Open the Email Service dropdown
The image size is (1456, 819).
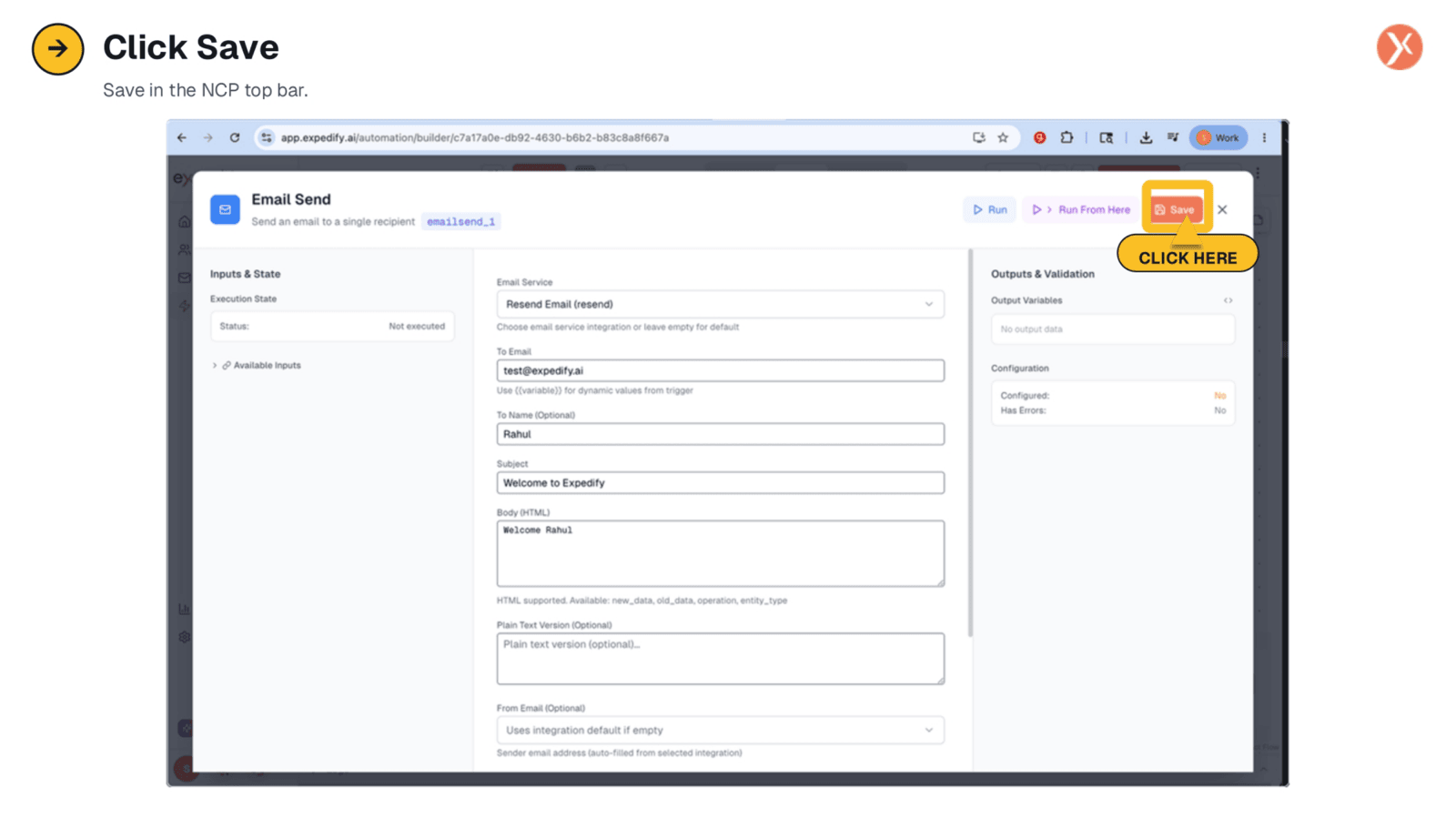pyautogui.click(x=720, y=304)
